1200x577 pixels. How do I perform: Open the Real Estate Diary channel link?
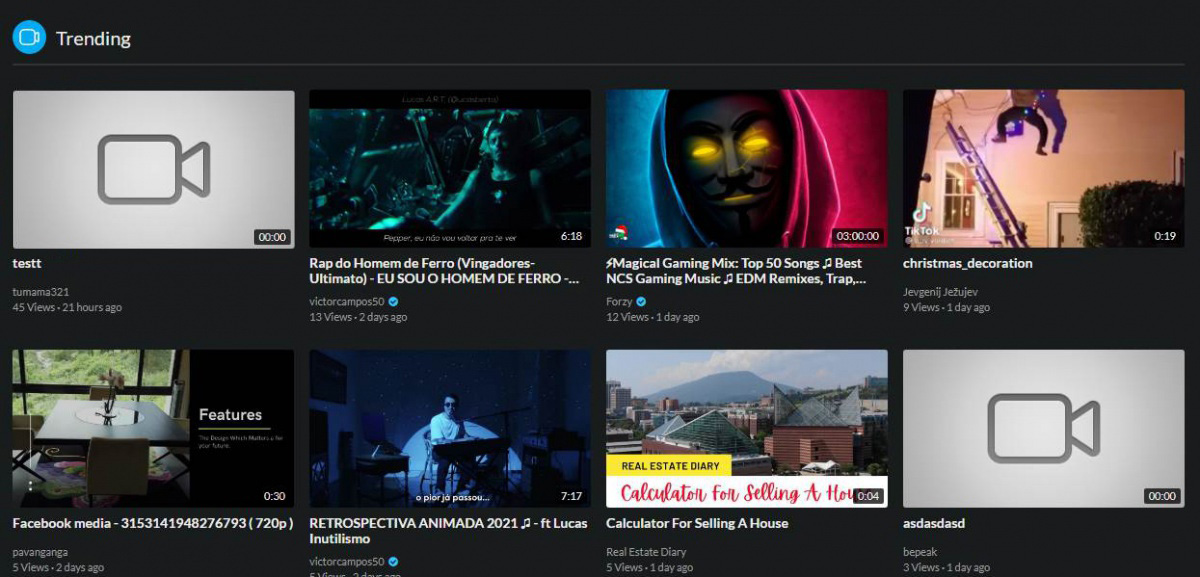click(646, 552)
